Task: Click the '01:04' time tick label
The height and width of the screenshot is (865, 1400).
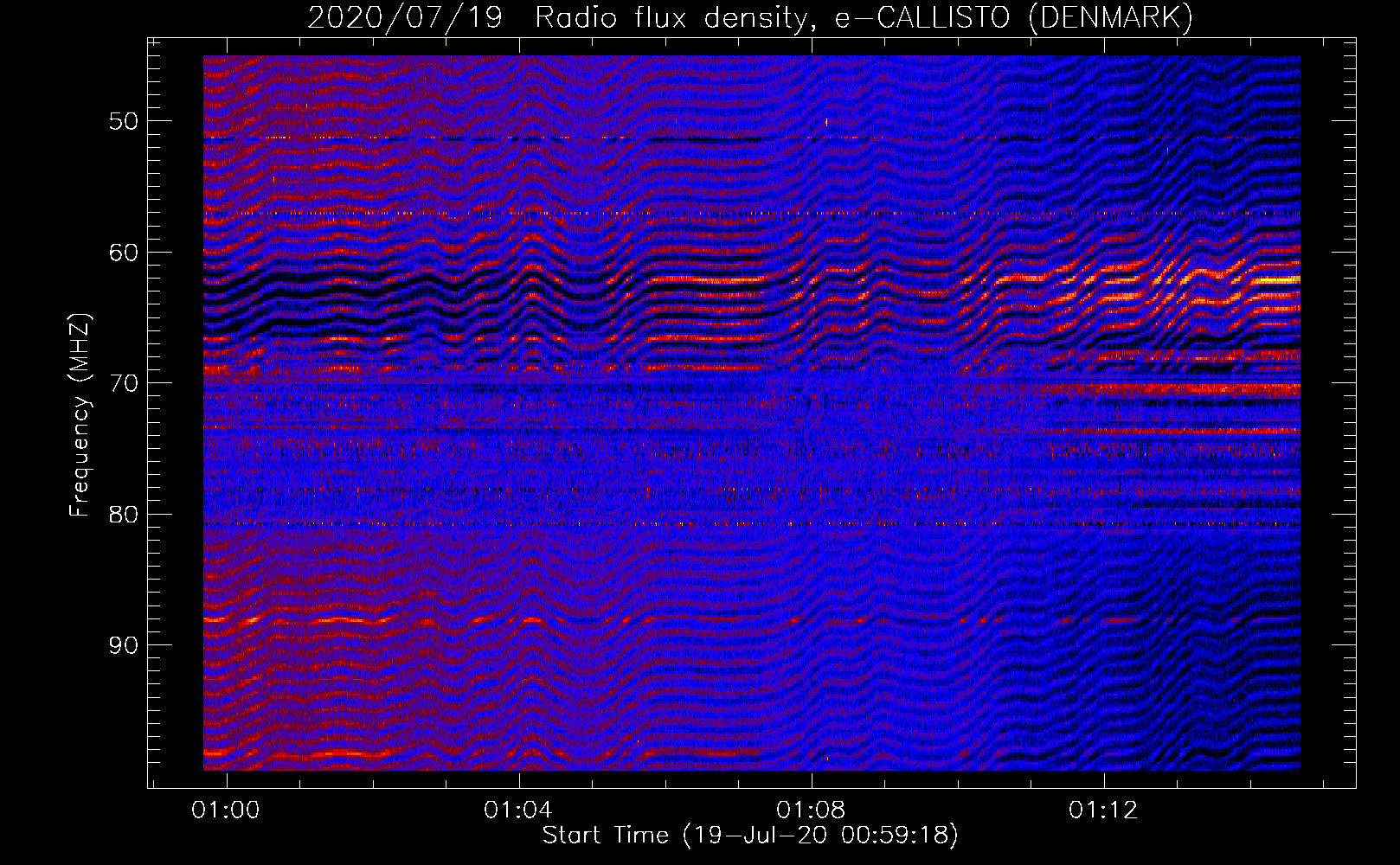Action: coord(518,811)
